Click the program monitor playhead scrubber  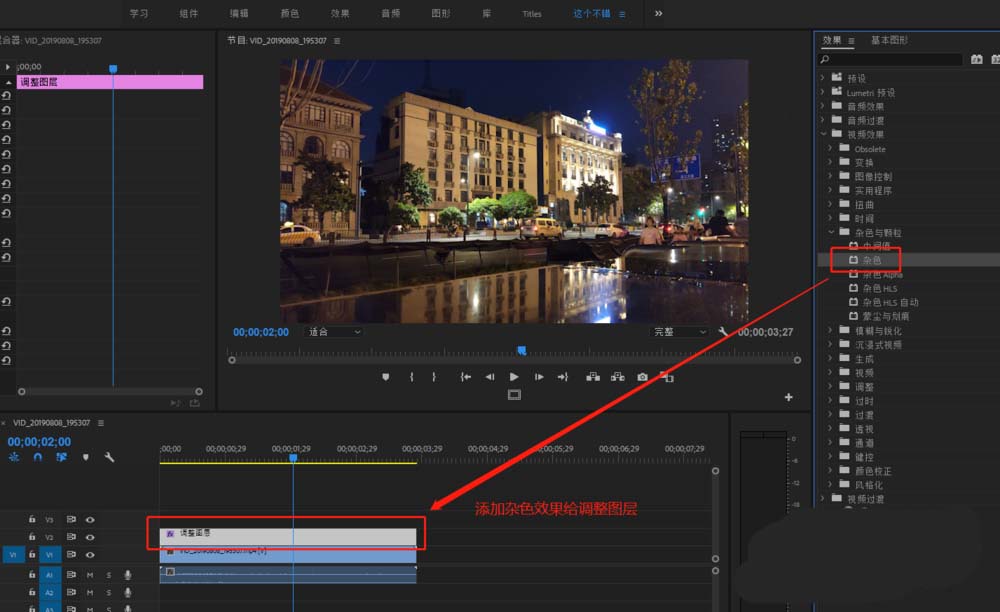click(x=521, y=351)
